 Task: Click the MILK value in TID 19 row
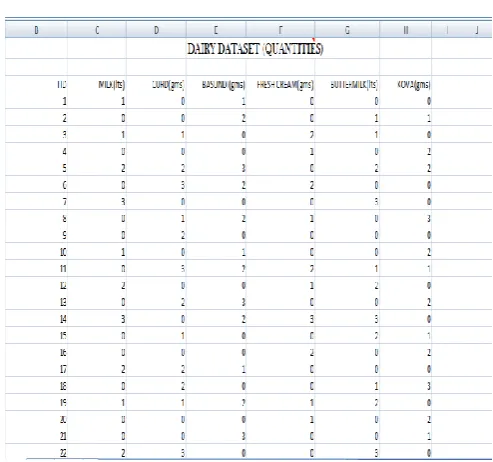pyautogui.click(x=97, y=402)
